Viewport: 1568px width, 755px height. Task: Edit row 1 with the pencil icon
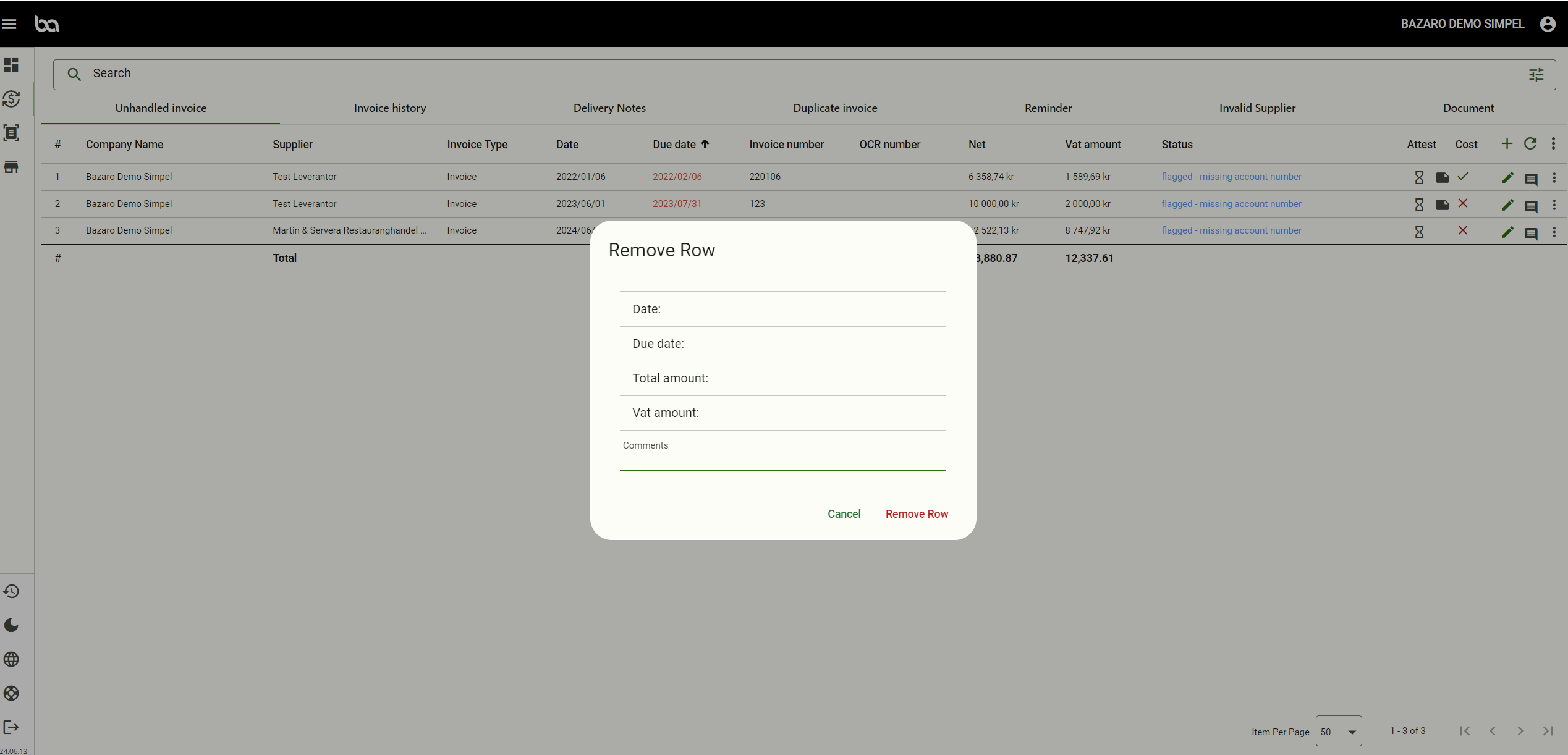1507,178
